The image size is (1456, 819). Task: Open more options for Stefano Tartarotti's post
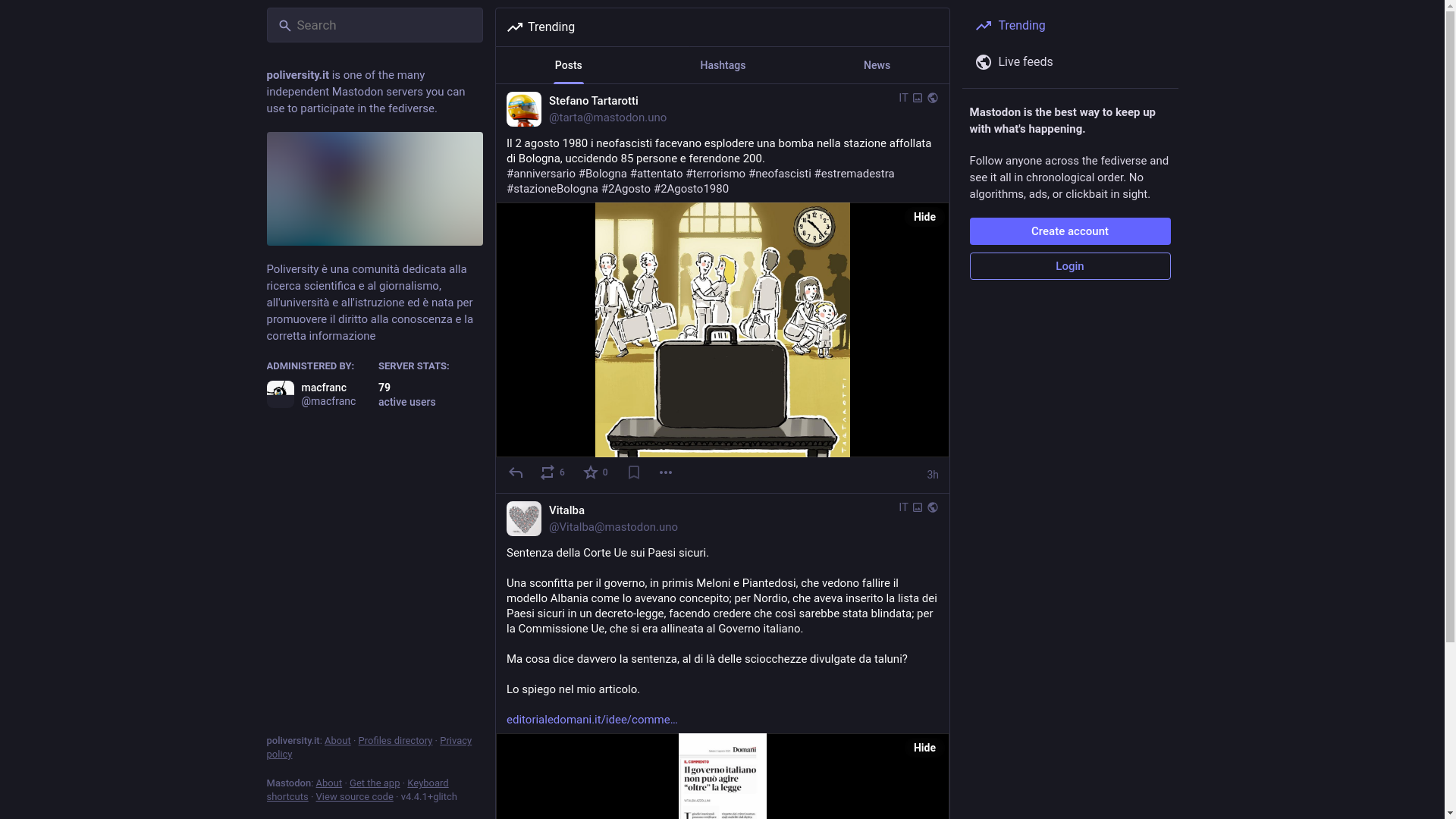[x=666, y=473]
